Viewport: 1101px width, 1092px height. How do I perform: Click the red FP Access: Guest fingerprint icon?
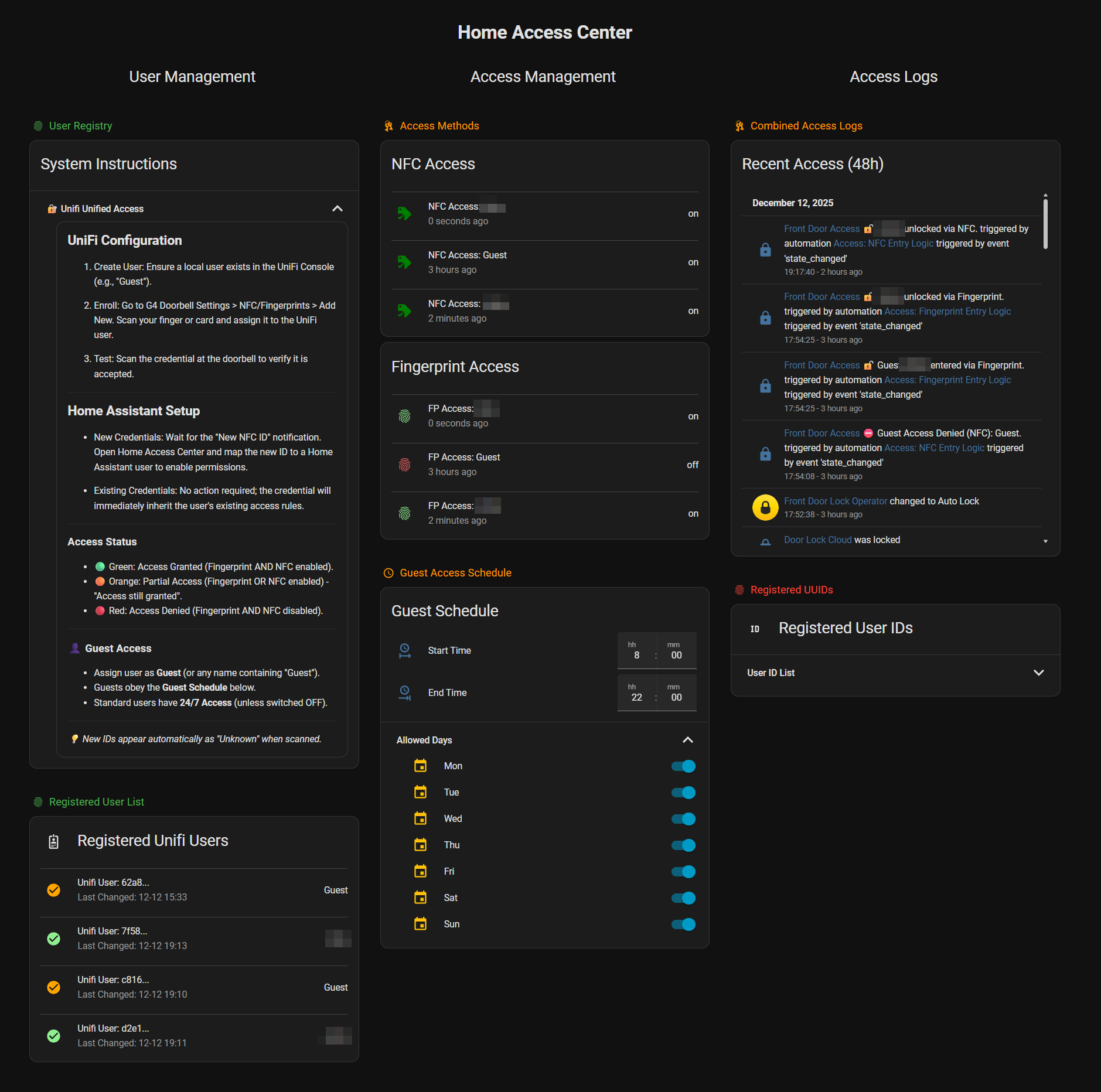tap(404, 465)
